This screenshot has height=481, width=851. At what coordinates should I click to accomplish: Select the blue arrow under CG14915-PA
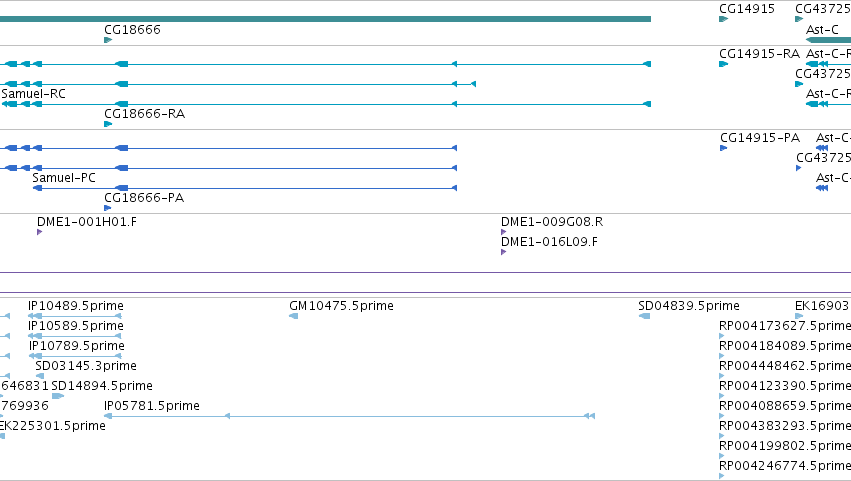[x=723, y=148]
